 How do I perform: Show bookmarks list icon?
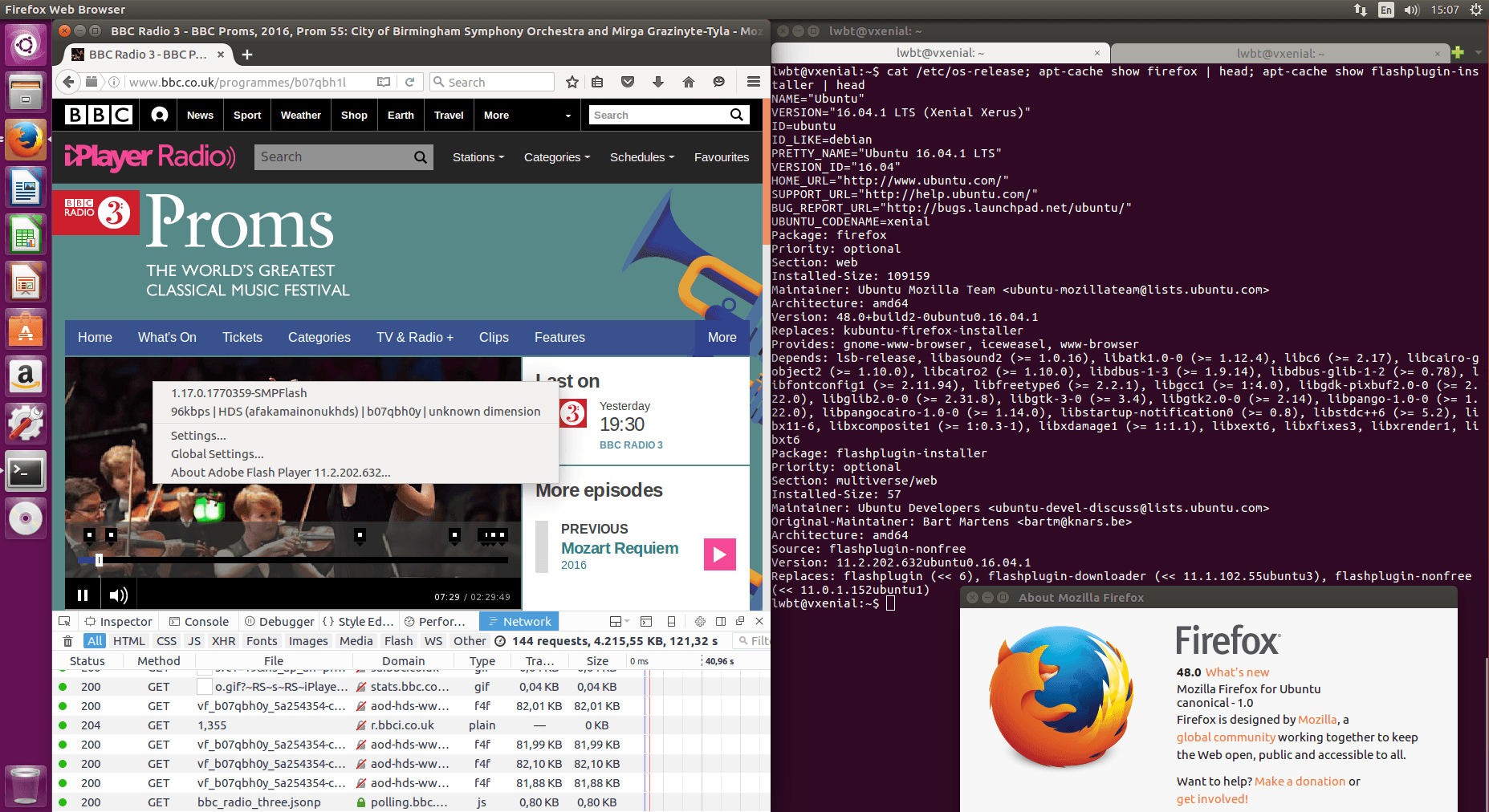point(597,82)
